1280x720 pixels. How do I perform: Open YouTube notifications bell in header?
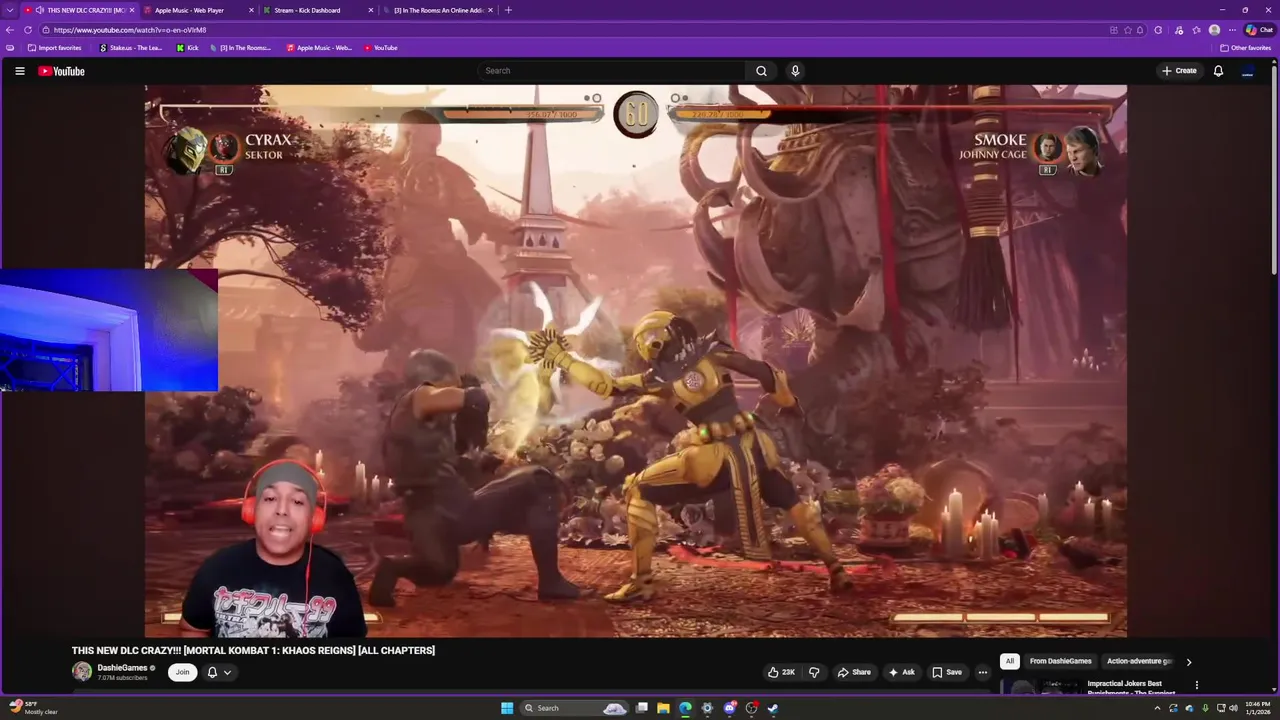tap(1218, 71)
